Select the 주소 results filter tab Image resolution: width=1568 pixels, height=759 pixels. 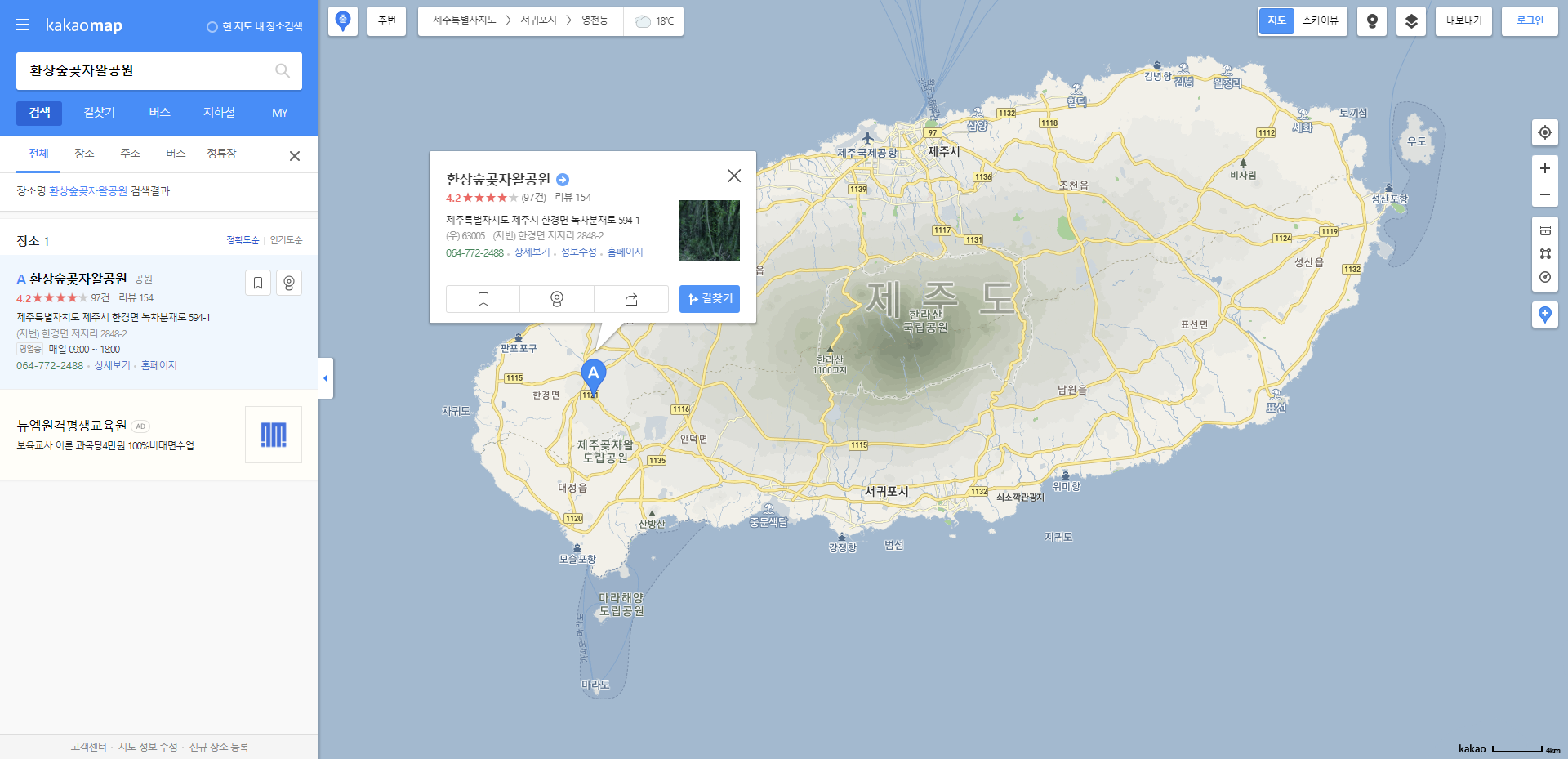pyautogui.click(x=130, y=154)
